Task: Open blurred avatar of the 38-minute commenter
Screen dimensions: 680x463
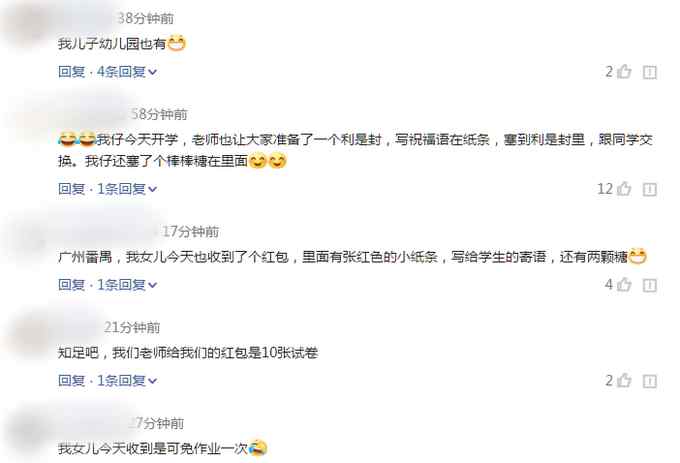Action: [x=25, y=26]
